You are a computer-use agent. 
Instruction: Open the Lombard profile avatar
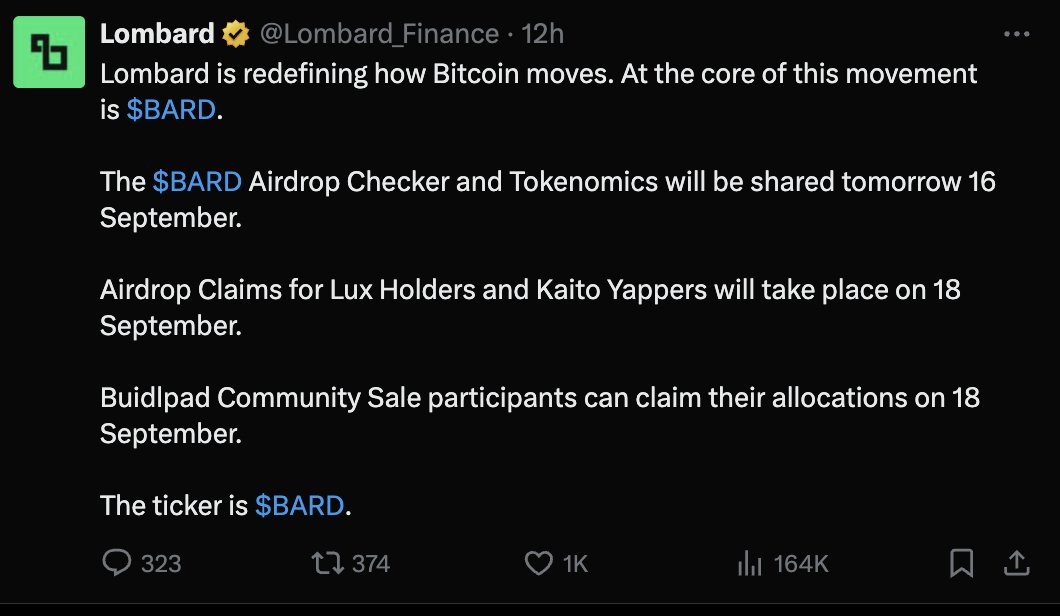pos(49,52)
